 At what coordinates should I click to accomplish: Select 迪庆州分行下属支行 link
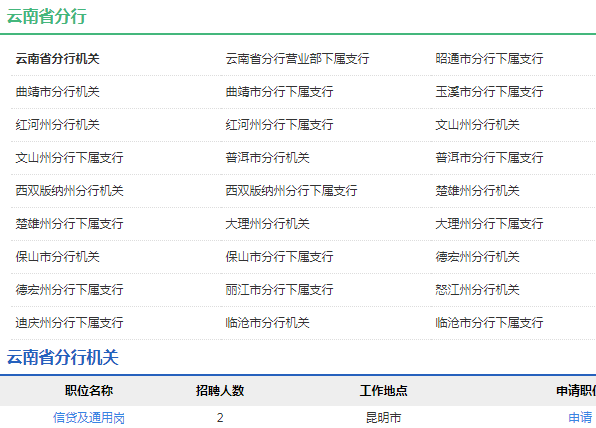(70, 323)
